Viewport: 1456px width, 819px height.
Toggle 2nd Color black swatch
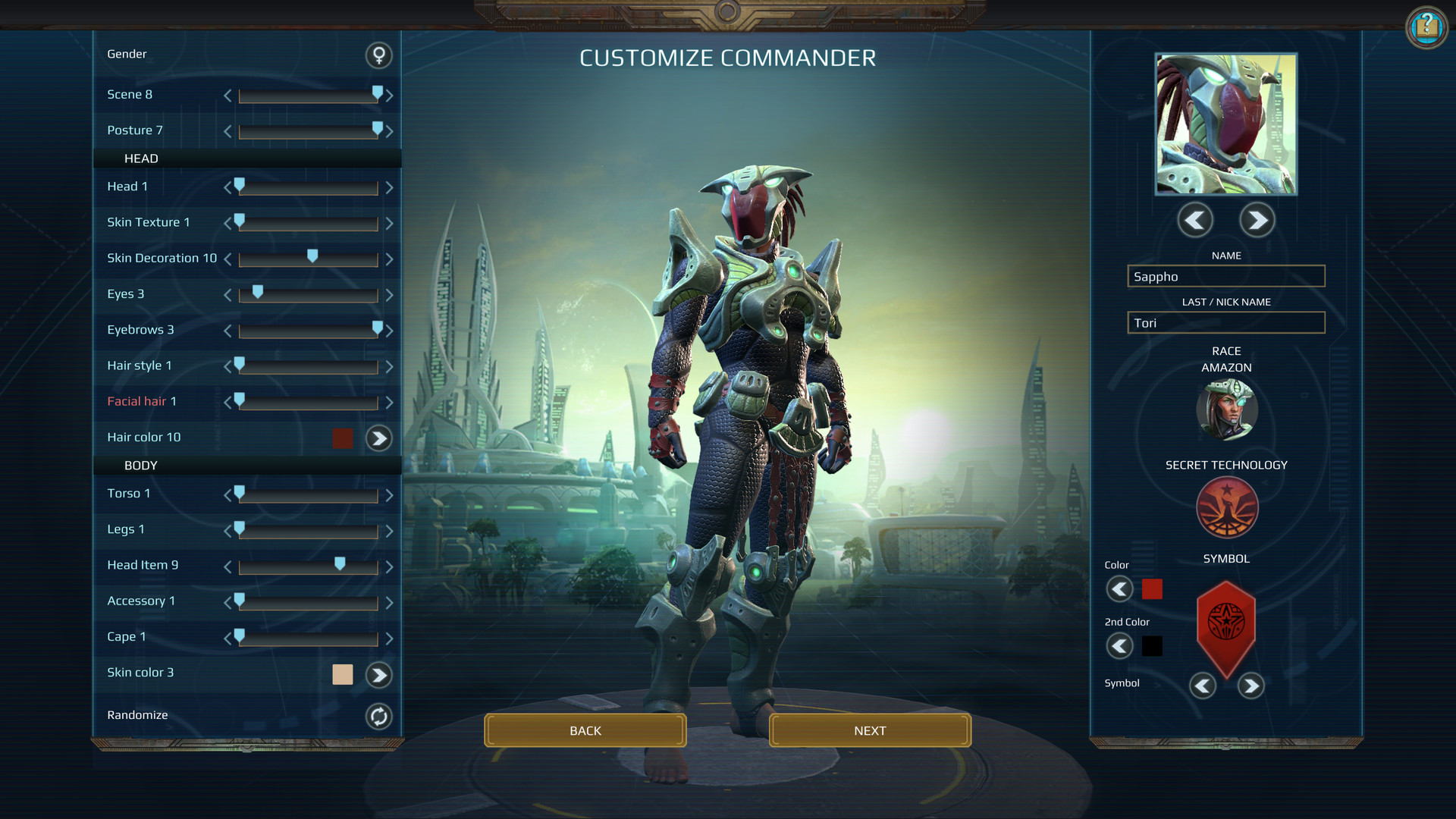point(1152,645)
